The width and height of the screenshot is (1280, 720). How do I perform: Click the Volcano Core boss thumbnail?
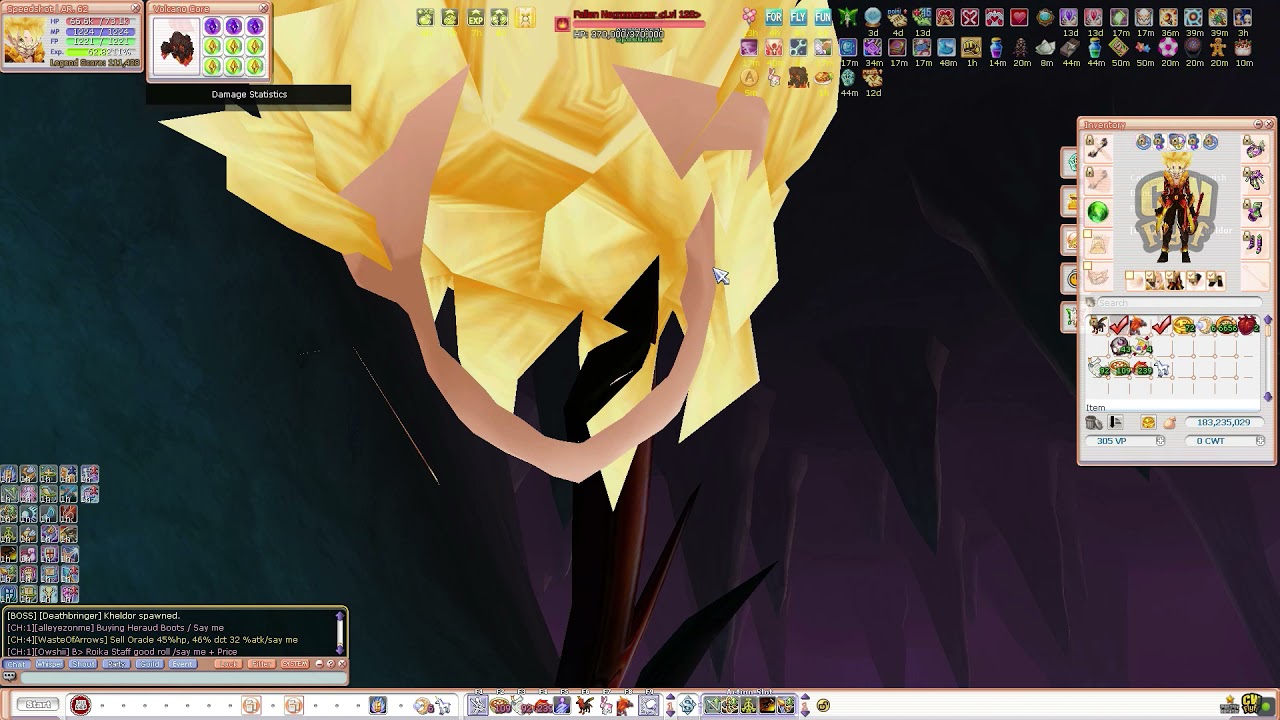pos(179,46)
